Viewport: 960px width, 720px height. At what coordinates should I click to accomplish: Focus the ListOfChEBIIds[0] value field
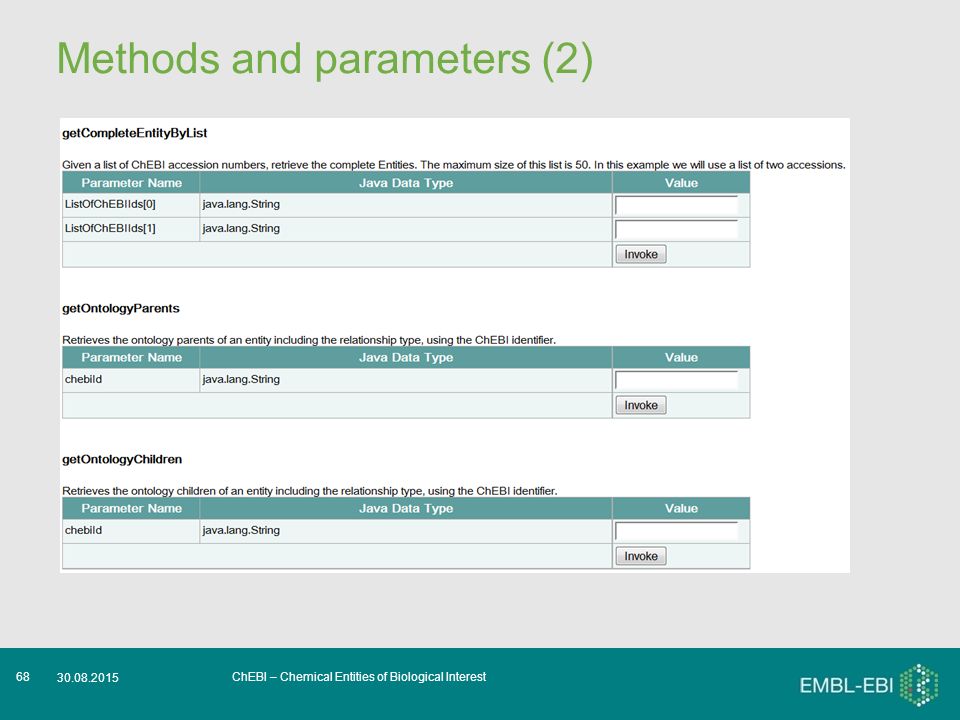[x=676, y=205]
